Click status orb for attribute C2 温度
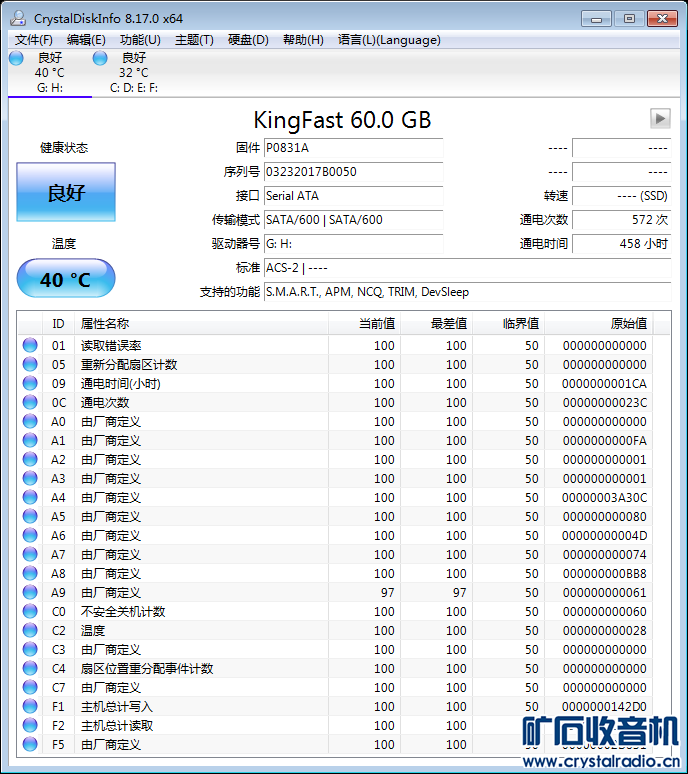Image resolution: width=688 pixels, height=774 pixels. [x=30, y=631]
